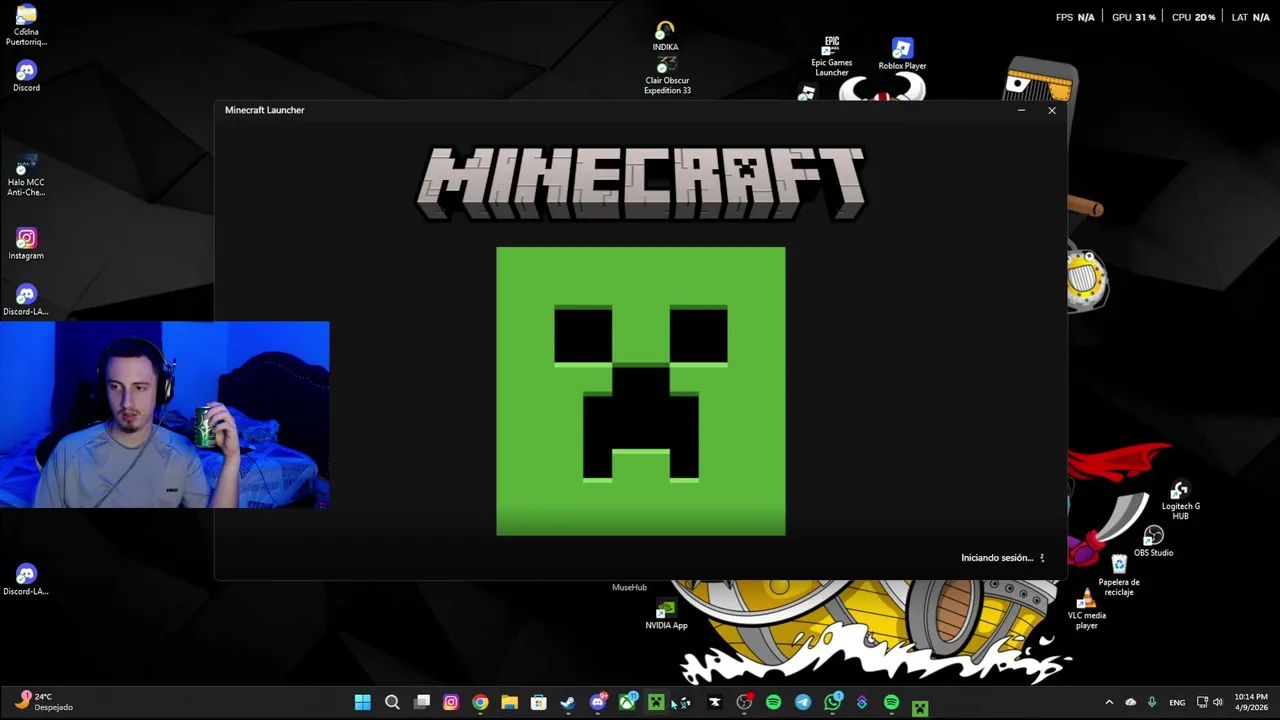Open WhatsApp from the taskbar
This screenshot has width=1280, height=720.
(x=832, y=703)
